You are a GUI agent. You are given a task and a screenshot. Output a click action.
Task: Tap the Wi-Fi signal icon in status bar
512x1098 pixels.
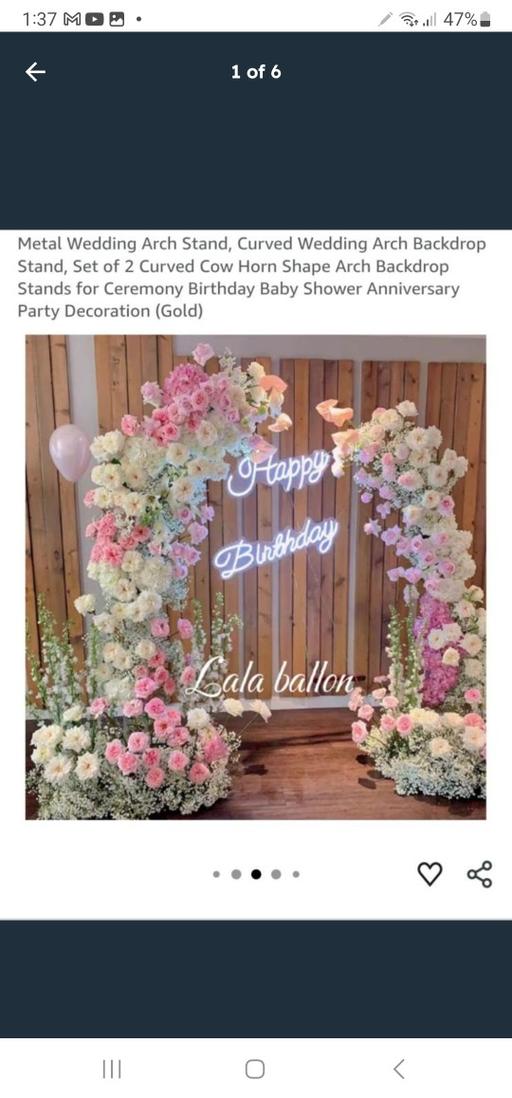click(408, 20)
